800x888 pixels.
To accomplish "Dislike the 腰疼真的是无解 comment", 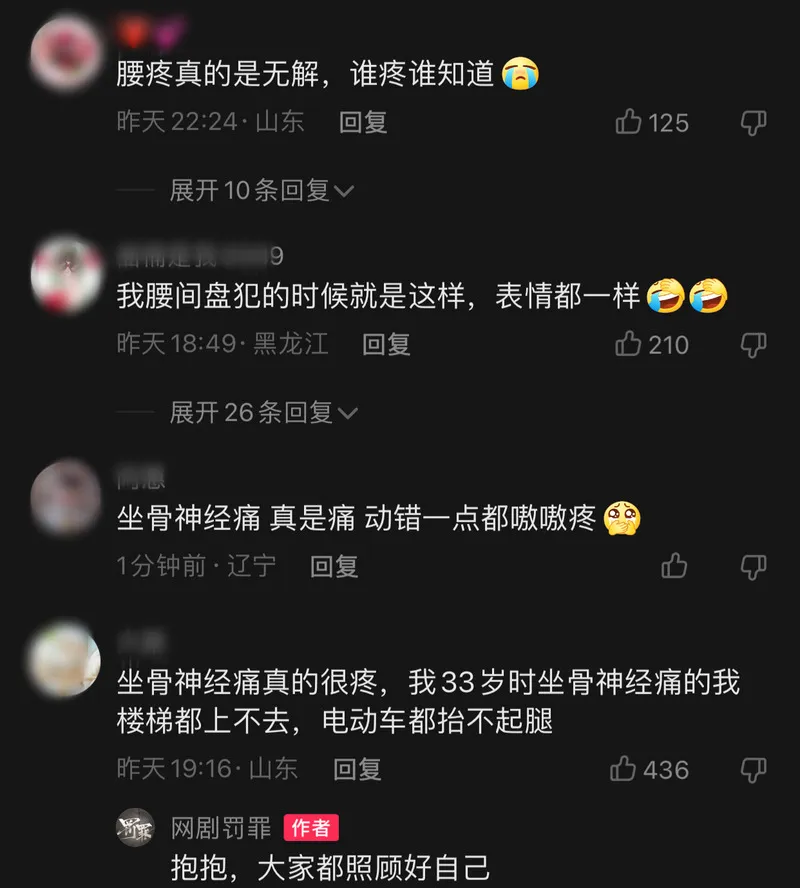I will (754, 122).
